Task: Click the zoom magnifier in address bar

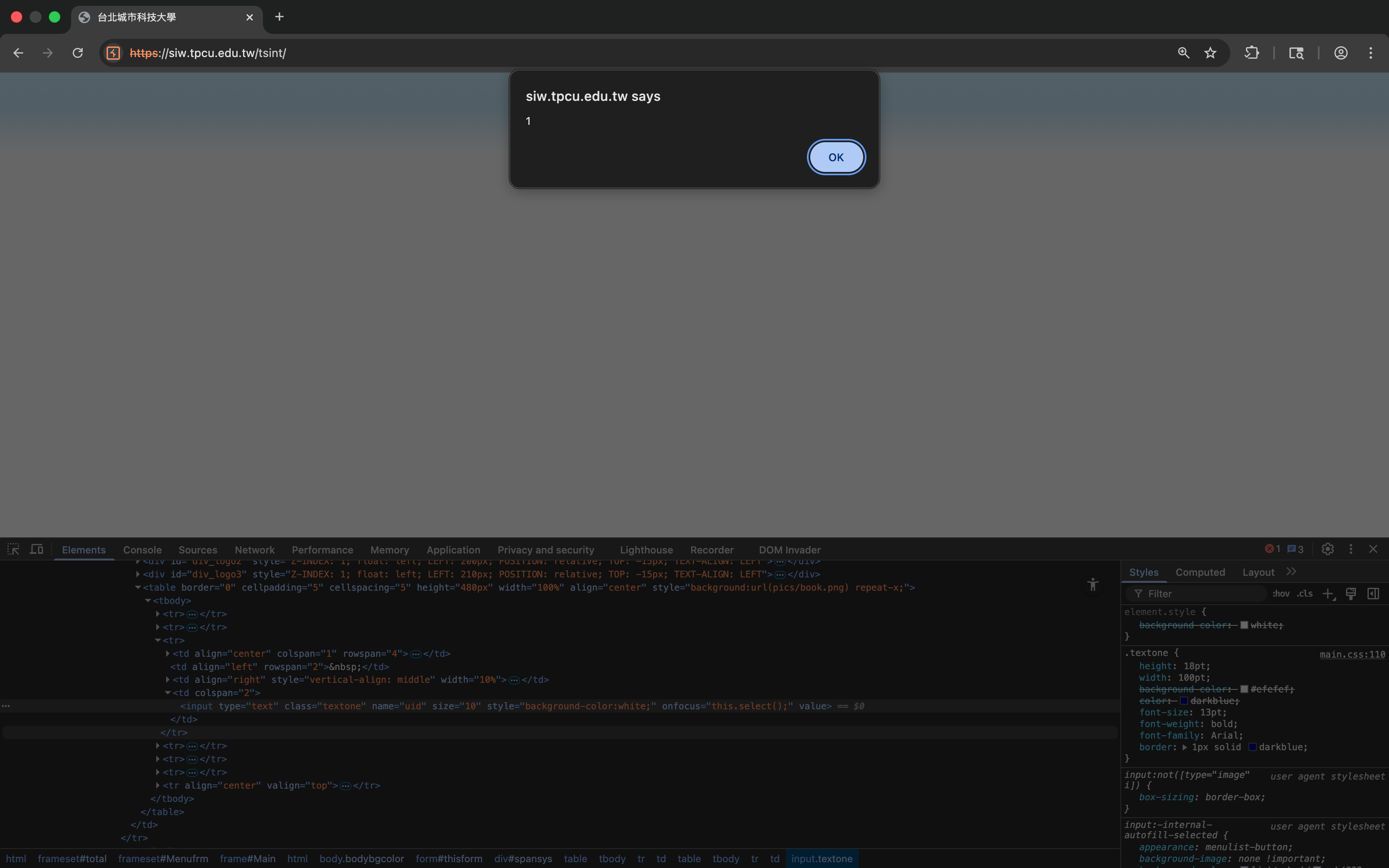Action: point(1184,53)
